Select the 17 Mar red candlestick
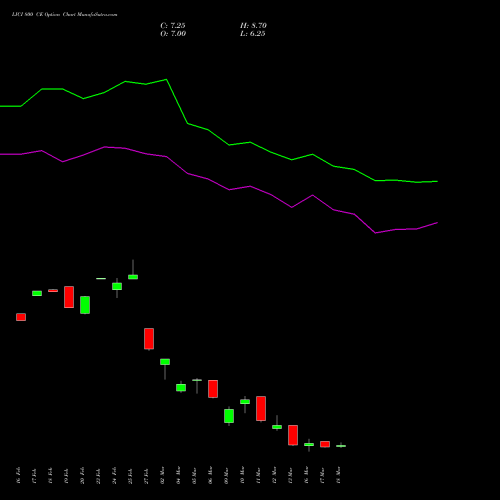Screen dimensions: 500x500 [x=325, y=444]
